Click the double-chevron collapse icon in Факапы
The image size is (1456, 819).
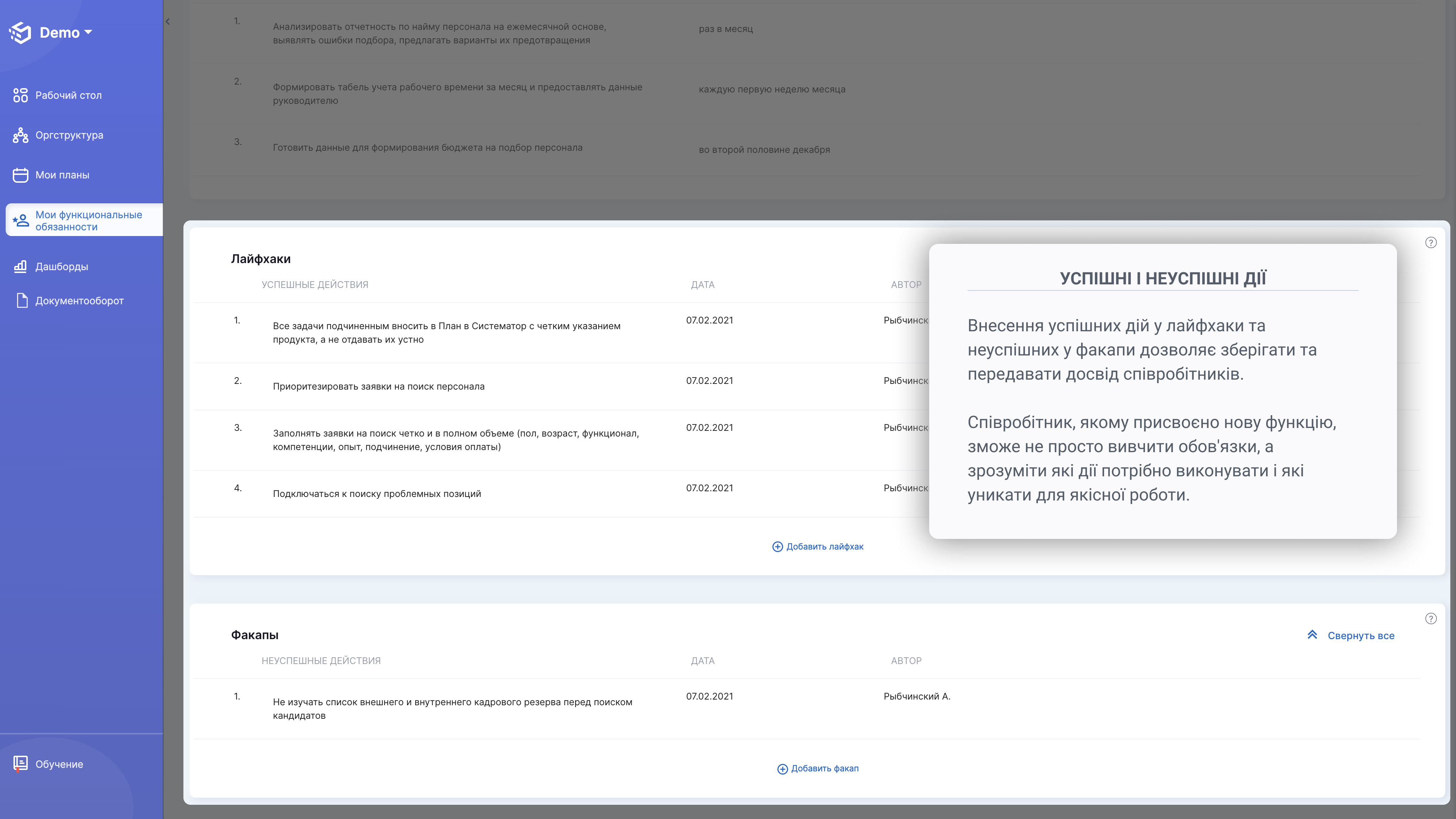(x=1312, y=635)
